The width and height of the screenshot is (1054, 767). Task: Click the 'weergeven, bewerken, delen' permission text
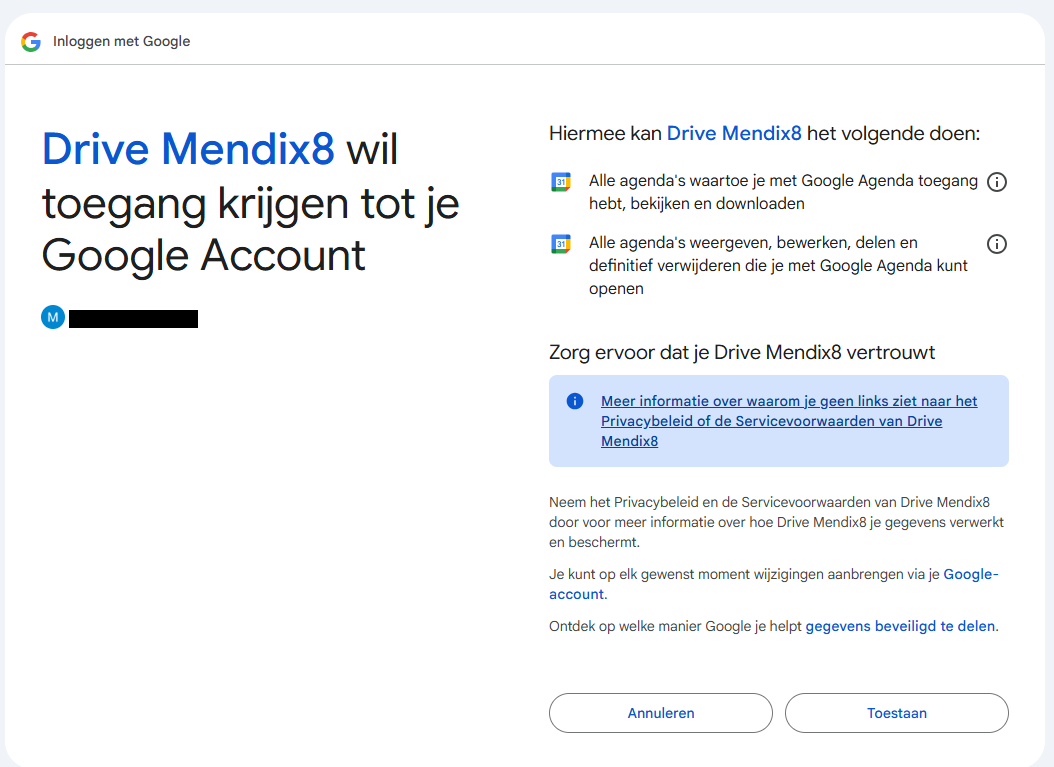pos(778,265)
